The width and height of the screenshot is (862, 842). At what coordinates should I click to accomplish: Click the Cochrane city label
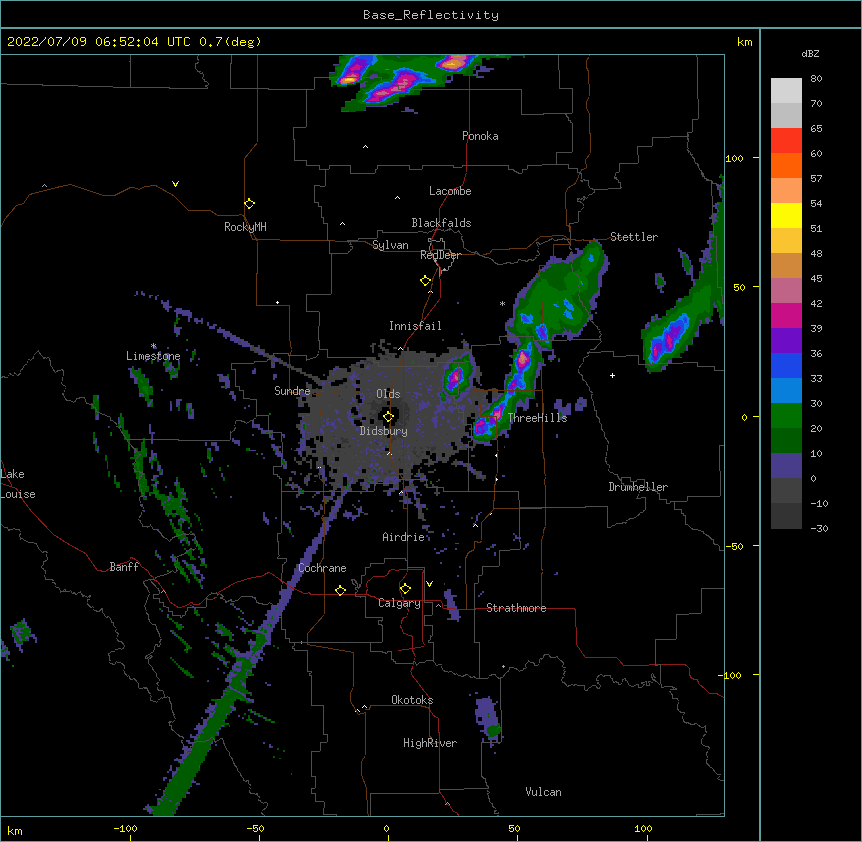click(x=322, y=568)
